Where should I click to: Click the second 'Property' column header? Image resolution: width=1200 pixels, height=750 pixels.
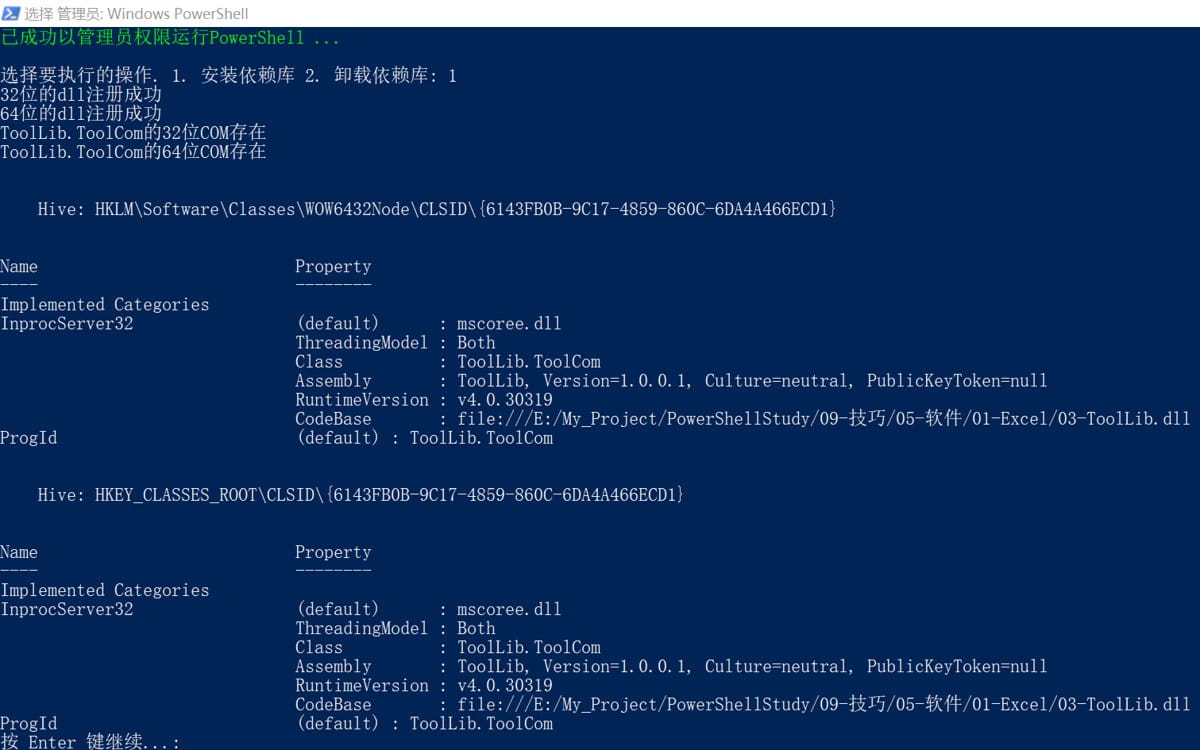coord(333,552)
